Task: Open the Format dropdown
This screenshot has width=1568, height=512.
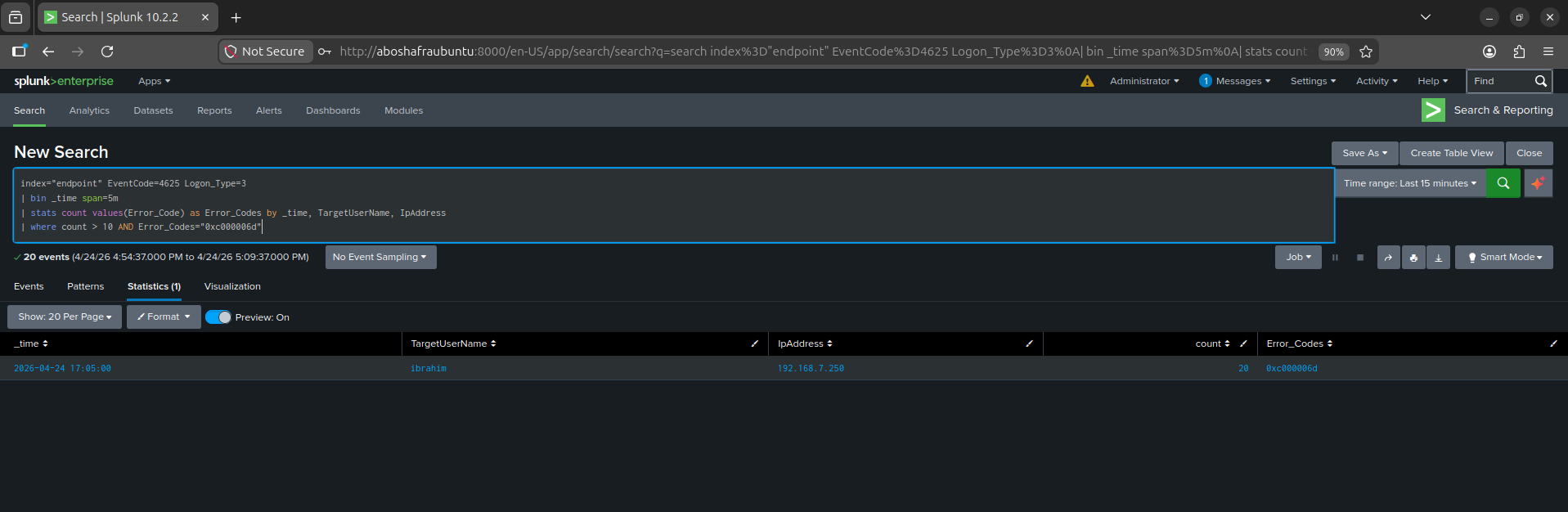Action: tap(164, 317)
